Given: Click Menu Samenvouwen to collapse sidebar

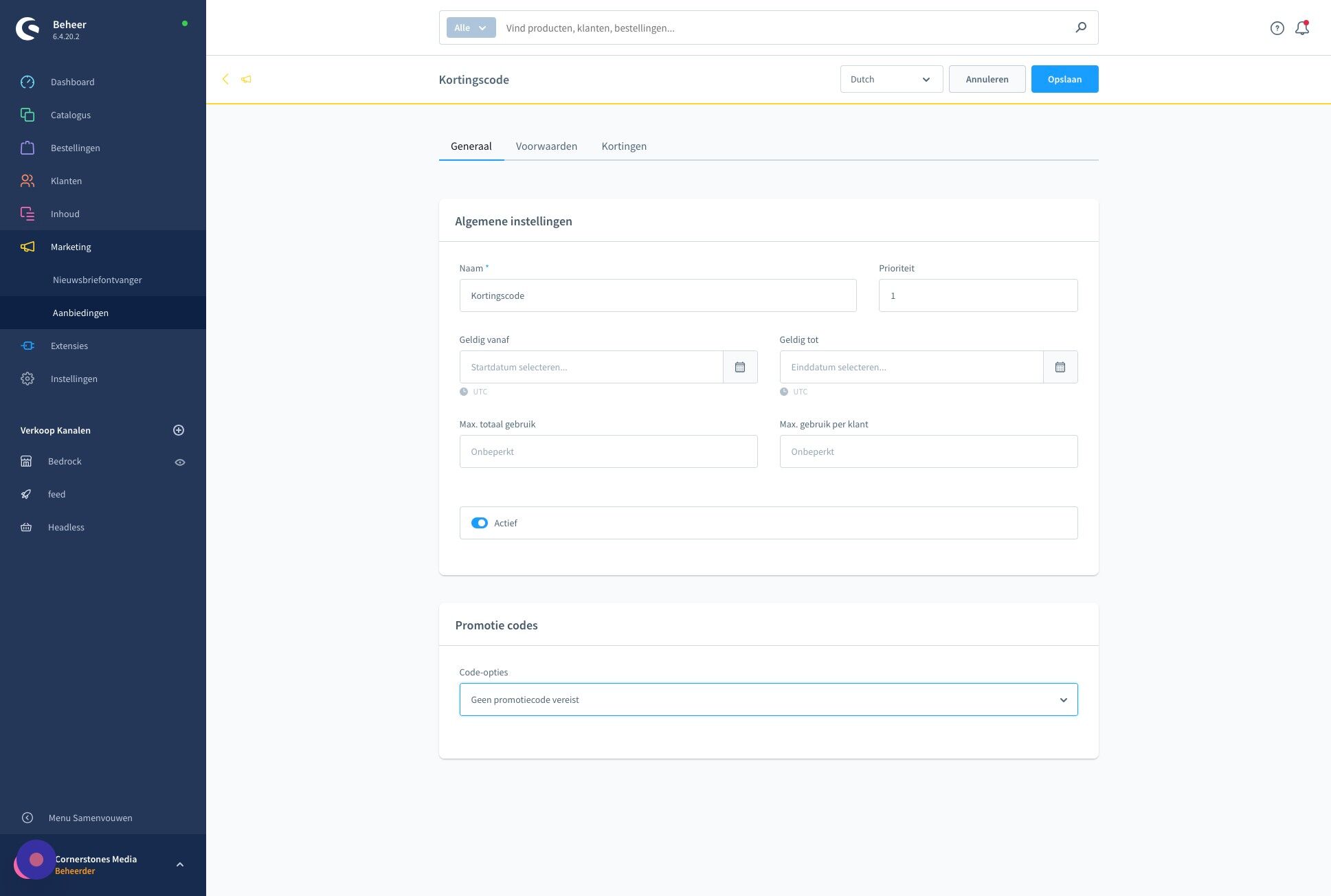Looking at the screenshot, I should tap(90, 818).
